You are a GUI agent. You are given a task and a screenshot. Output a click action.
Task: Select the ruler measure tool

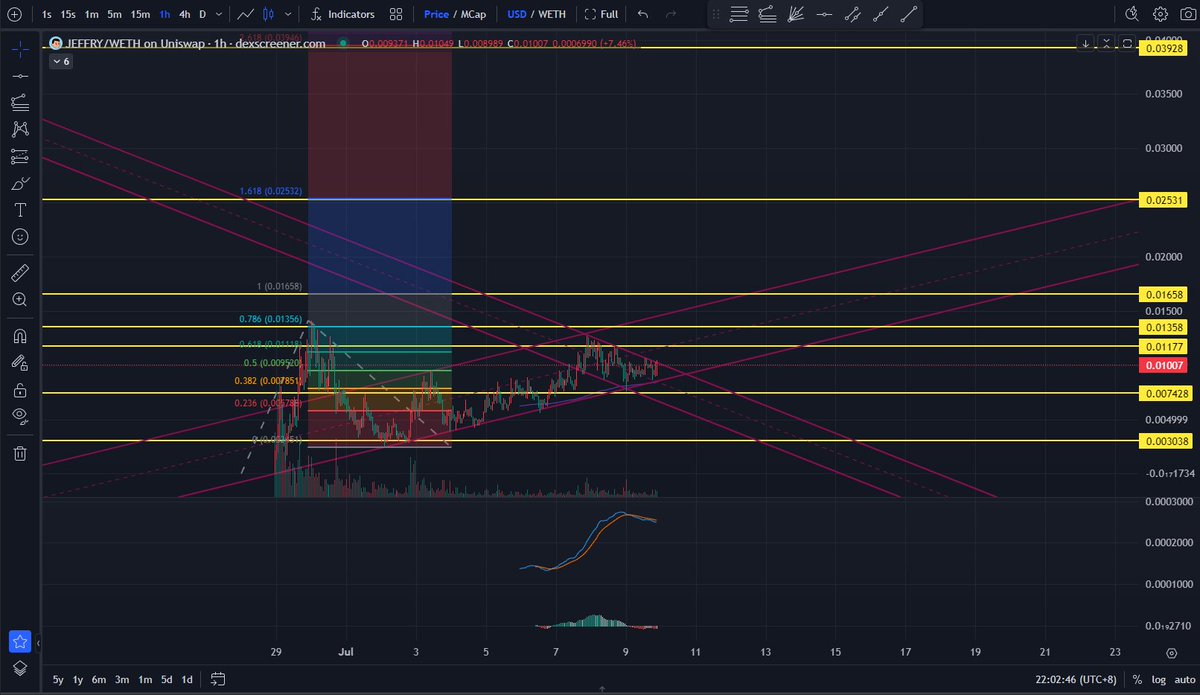coord(20,272)
